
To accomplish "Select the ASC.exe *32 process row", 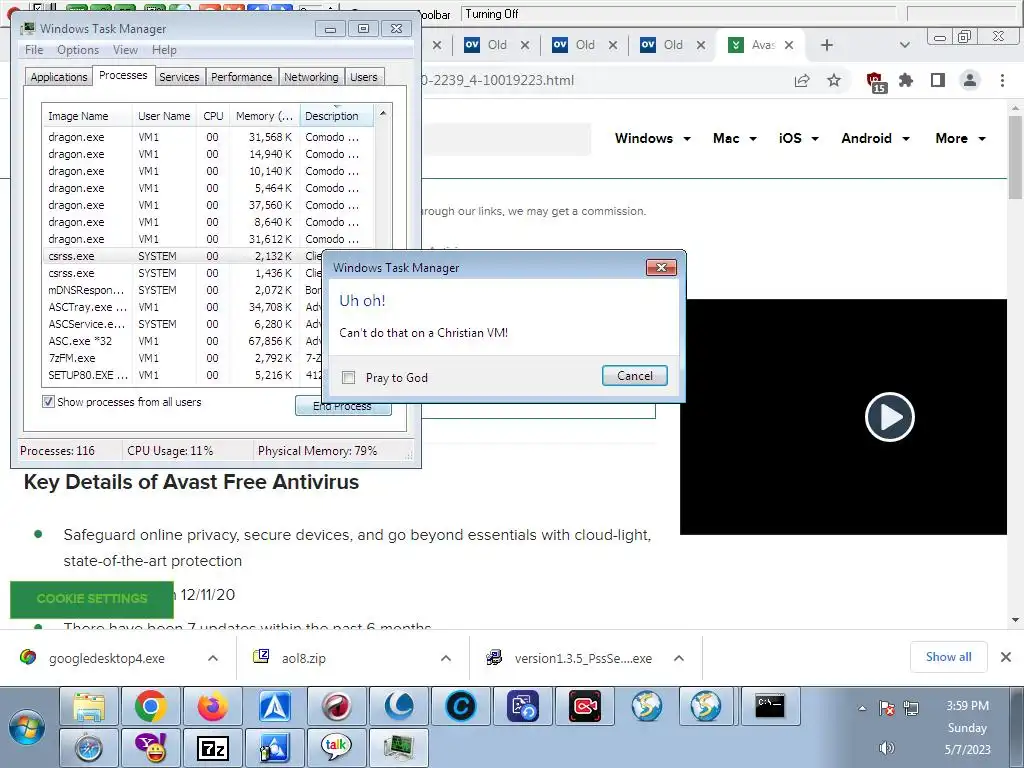I will 184,341.
